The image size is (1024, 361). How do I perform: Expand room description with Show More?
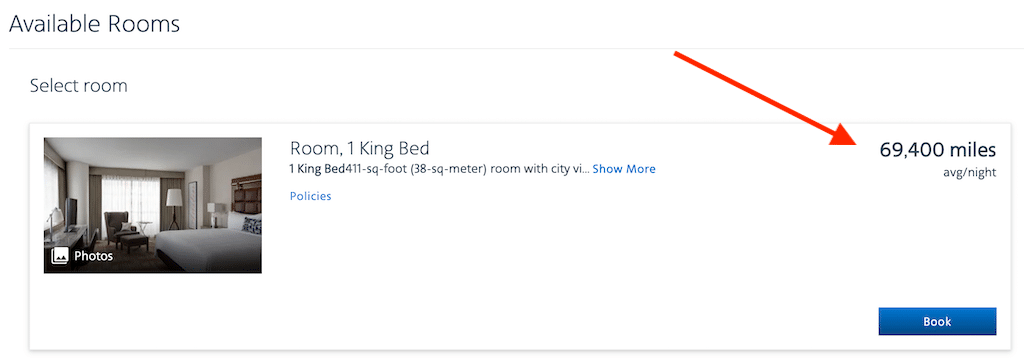coord(624,169)
